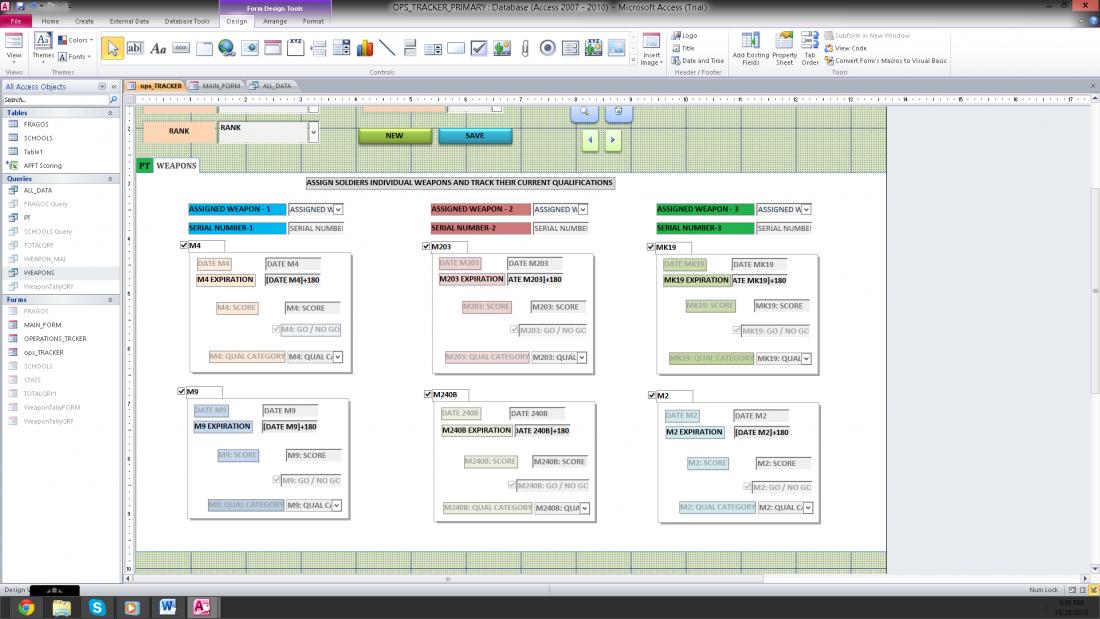The width and height of the screenshot is (1100, 619).
Task: Pick the Rectangle control
Action: pos(456,48)
